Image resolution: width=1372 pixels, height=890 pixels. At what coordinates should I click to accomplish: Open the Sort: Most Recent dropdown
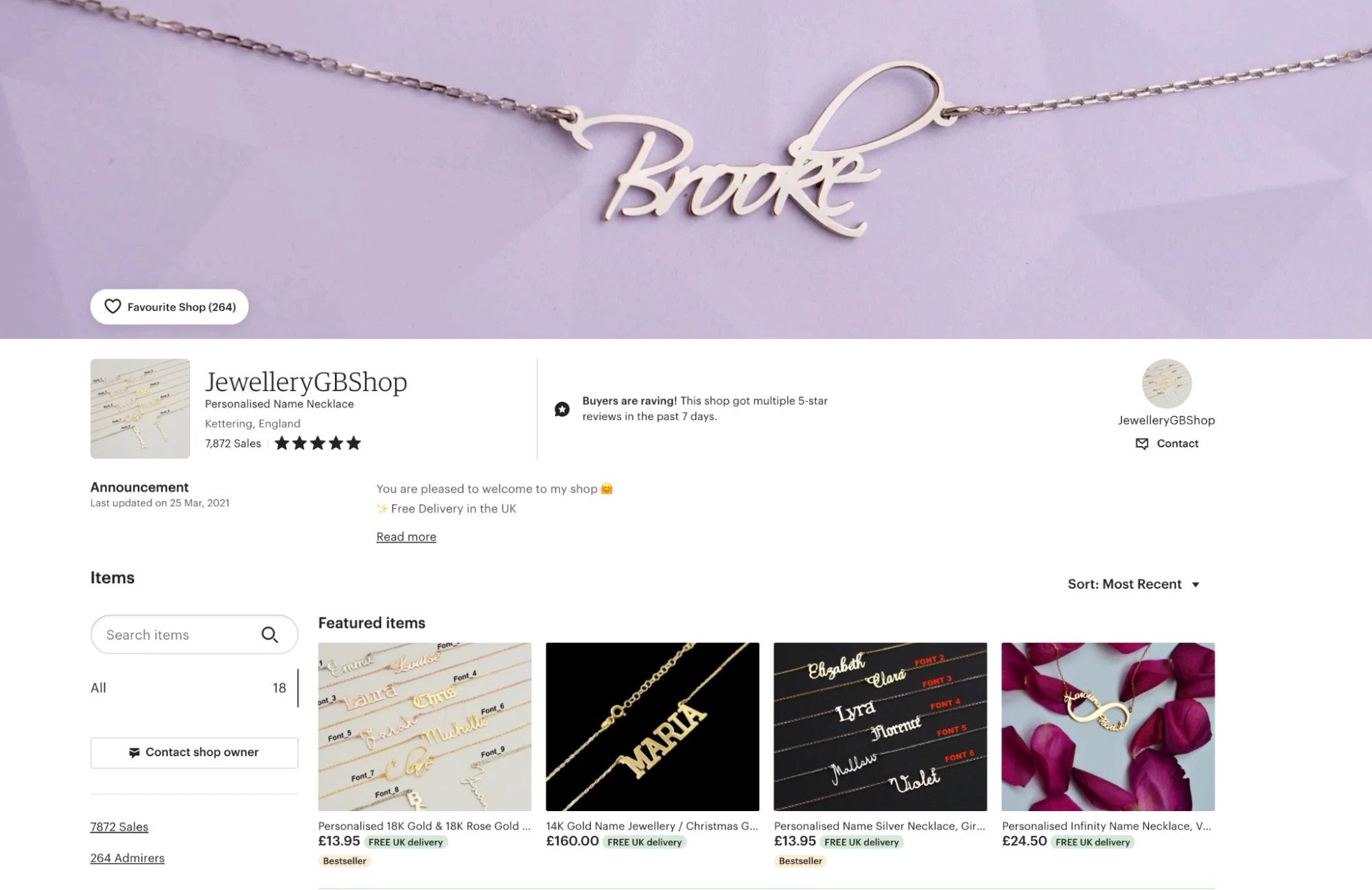click(1134, 584)
